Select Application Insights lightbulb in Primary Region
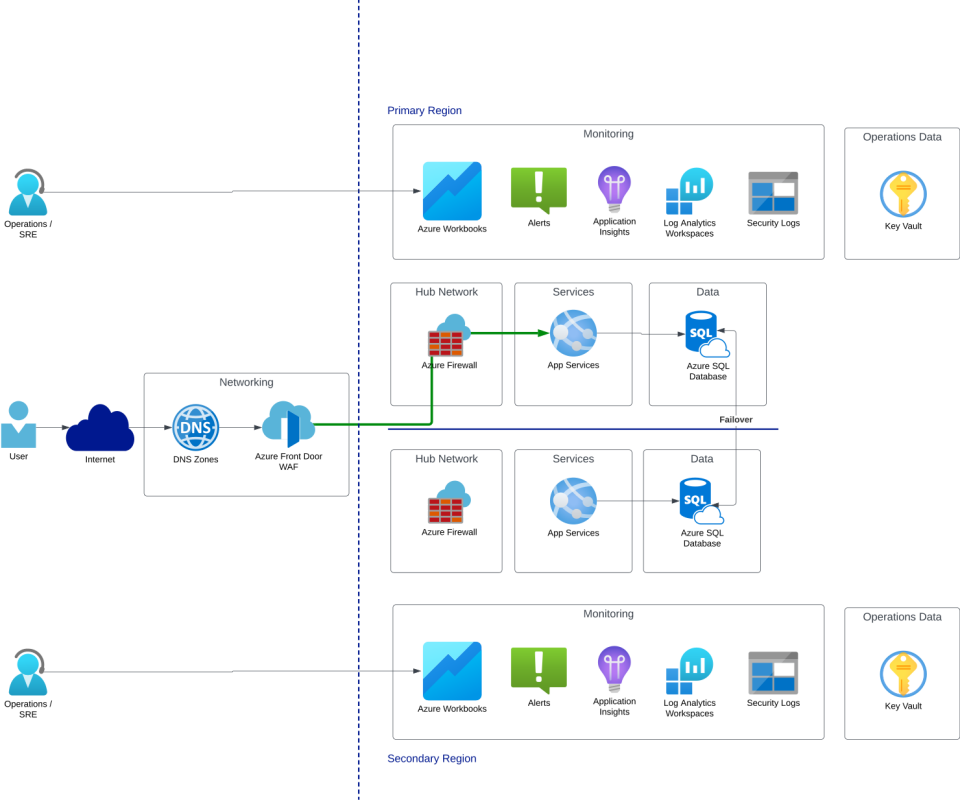 click(x=614, y=189)
